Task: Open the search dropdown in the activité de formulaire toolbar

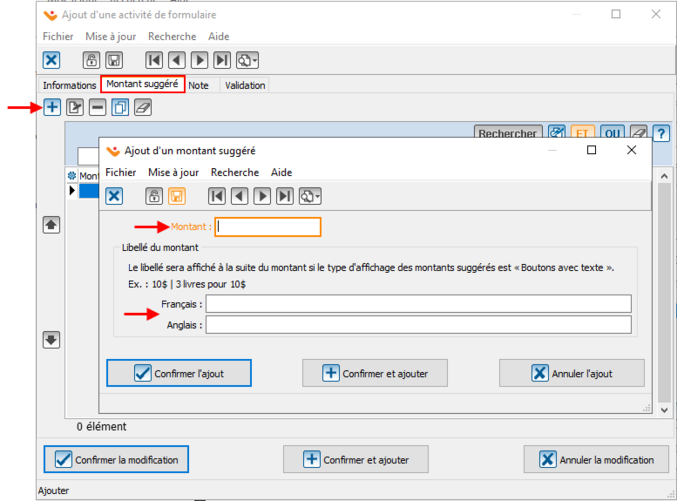Action: click(248, 60)
